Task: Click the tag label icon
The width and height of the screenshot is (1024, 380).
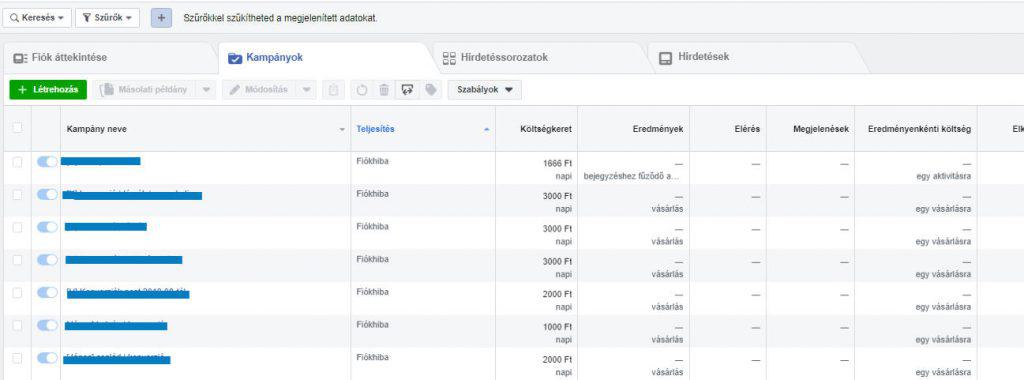Action: (x=430, y=90)
